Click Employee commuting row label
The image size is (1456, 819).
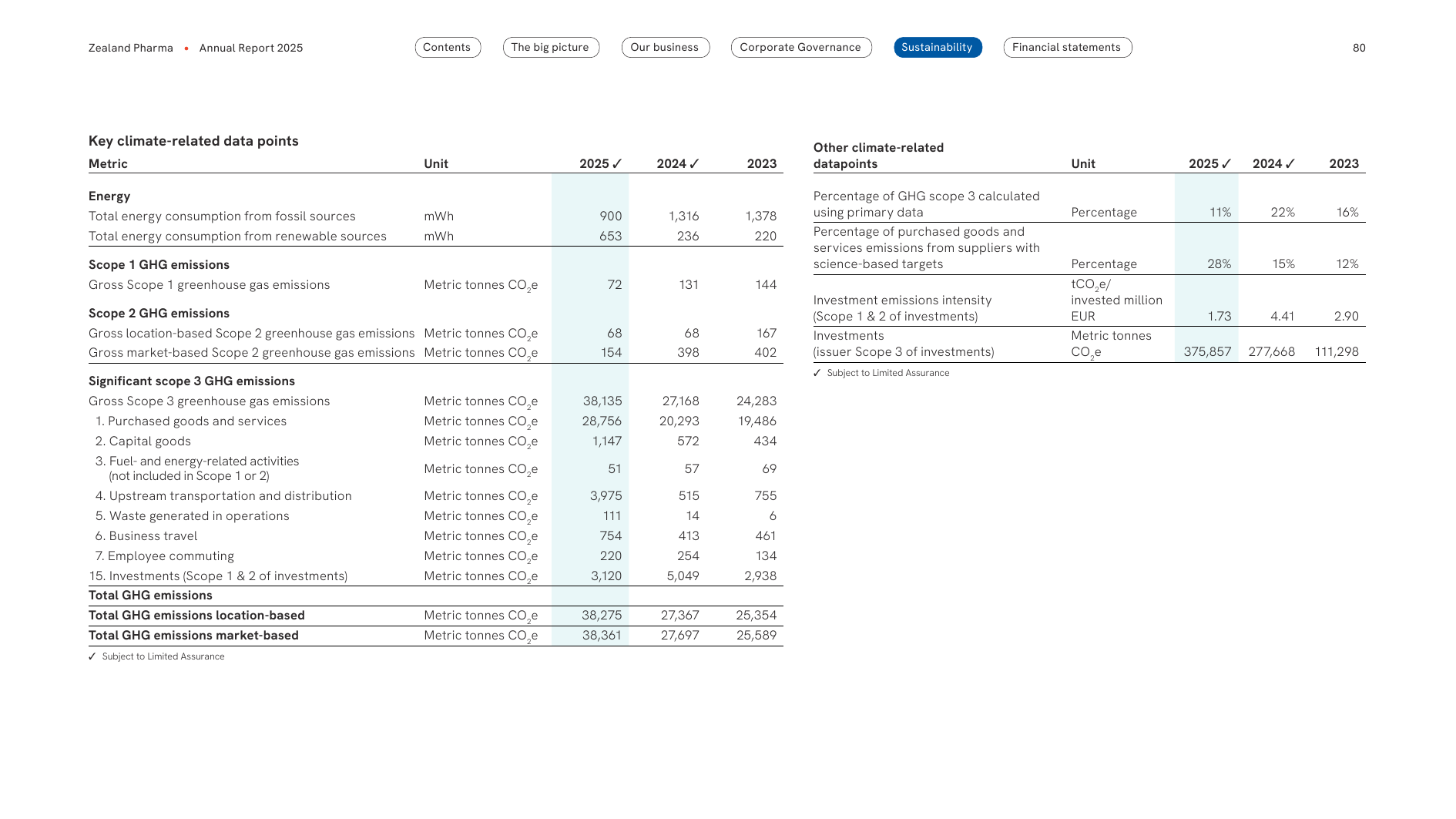coord(165,556)
